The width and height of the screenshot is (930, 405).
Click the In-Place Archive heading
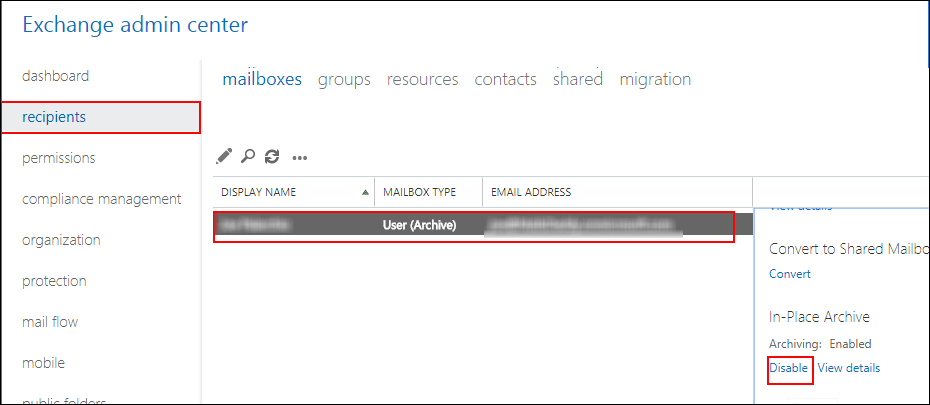pos(819,317)
